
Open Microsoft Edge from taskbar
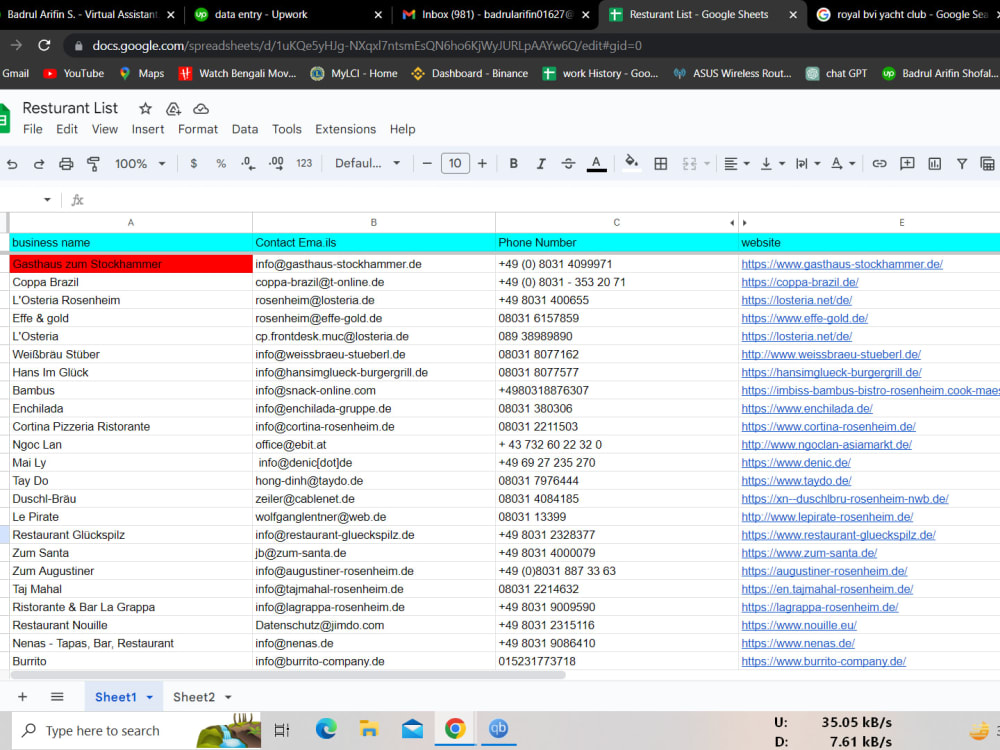pyautogui.click(x=326, y=728)
